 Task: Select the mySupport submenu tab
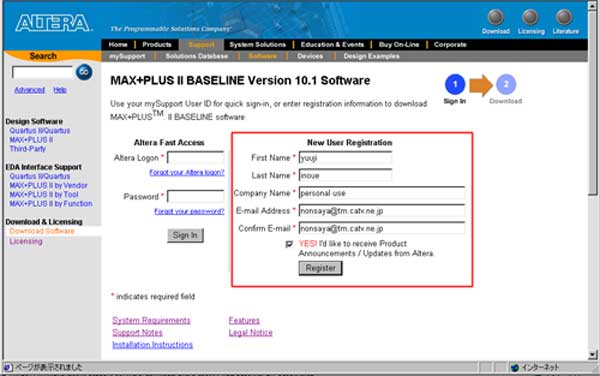[x=127, y=56]
